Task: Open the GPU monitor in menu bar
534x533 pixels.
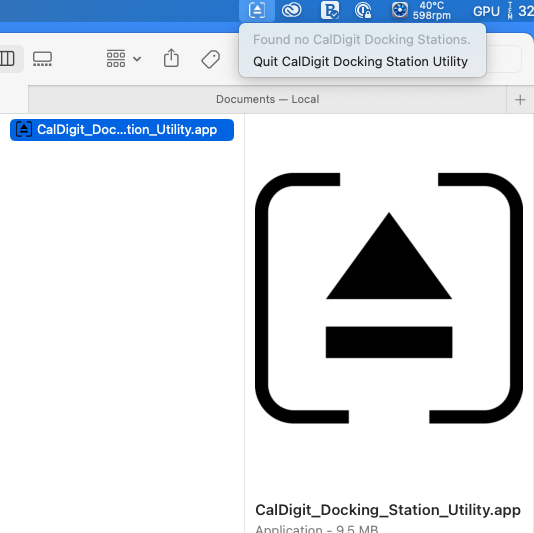Action: pyautogui.click(x=486, y=12)
